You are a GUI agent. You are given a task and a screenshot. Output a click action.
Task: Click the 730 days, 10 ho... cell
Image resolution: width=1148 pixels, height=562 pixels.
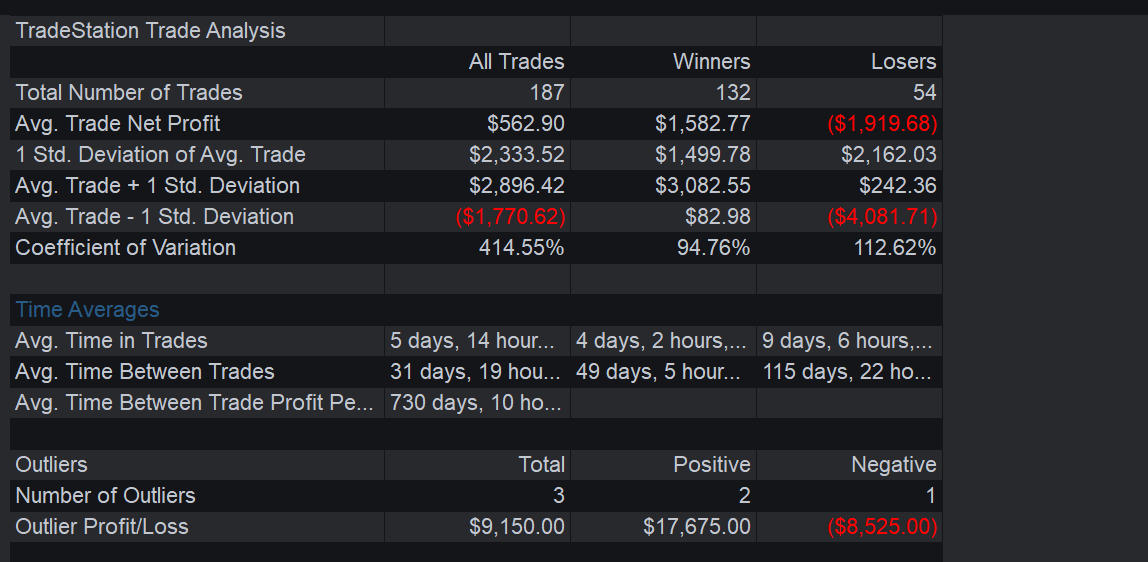coord(477,402)
